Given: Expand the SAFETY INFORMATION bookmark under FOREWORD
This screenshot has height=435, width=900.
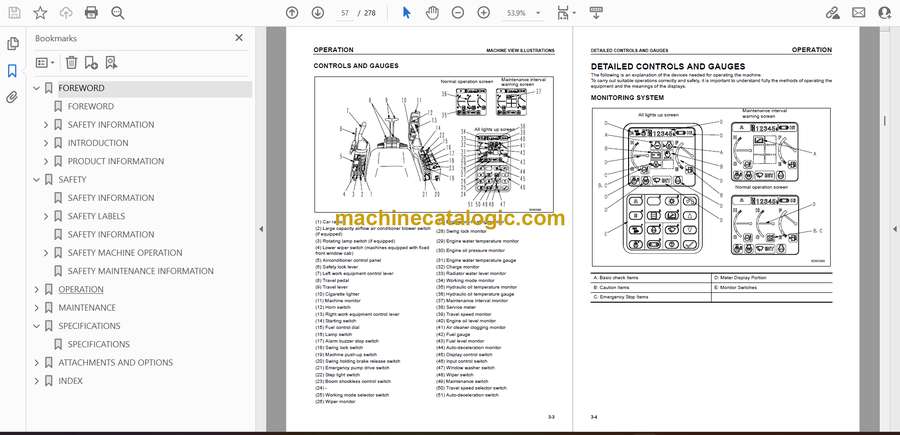Looking at the screenshot, I should [46, 125].
